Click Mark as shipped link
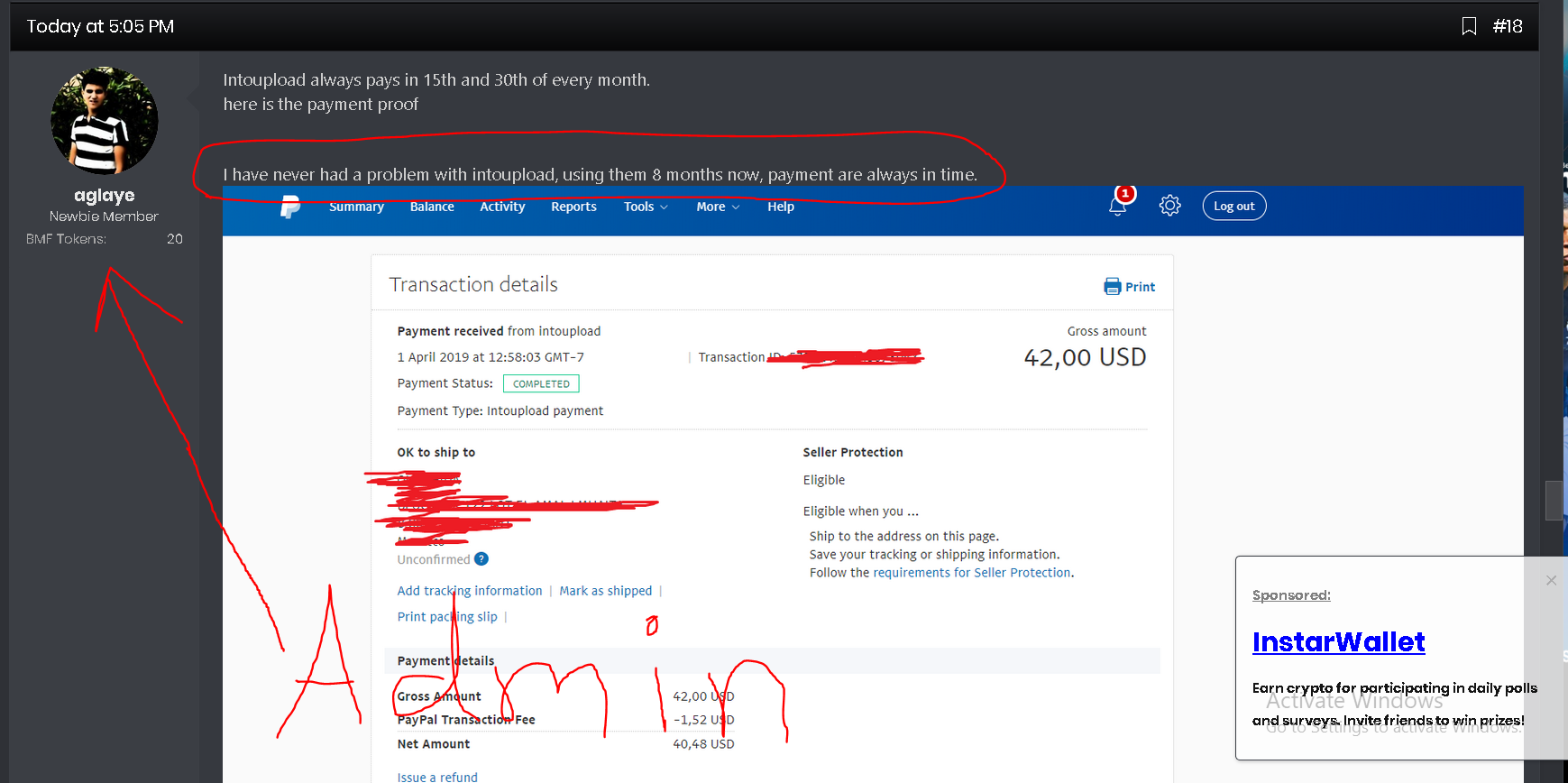The image size is (1568, 783). point(605,591)
